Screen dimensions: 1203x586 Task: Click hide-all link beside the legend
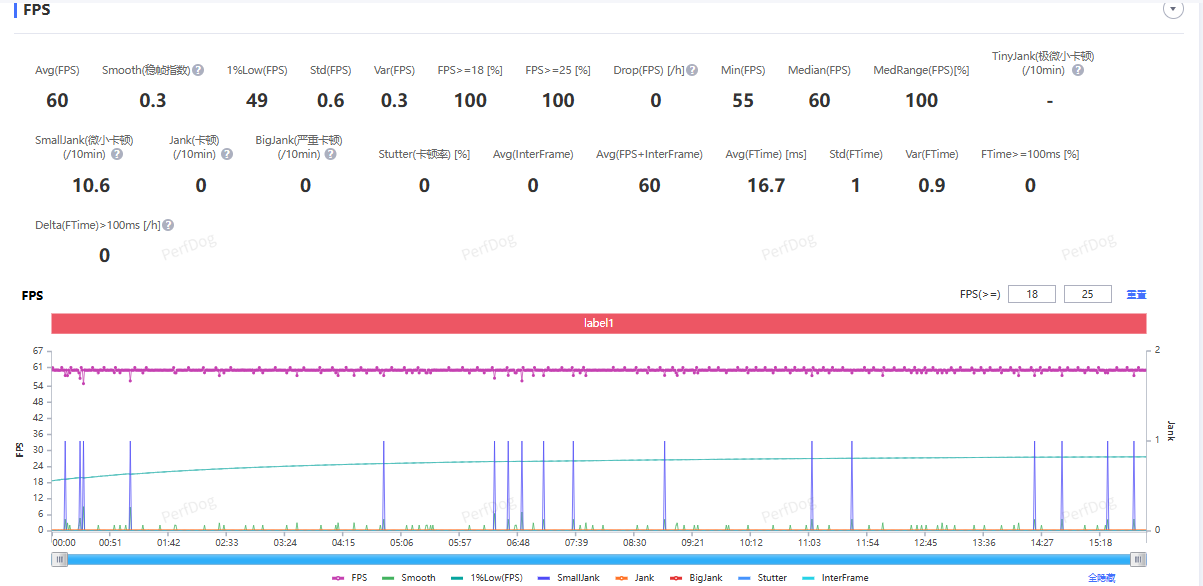click(1102, 578)
